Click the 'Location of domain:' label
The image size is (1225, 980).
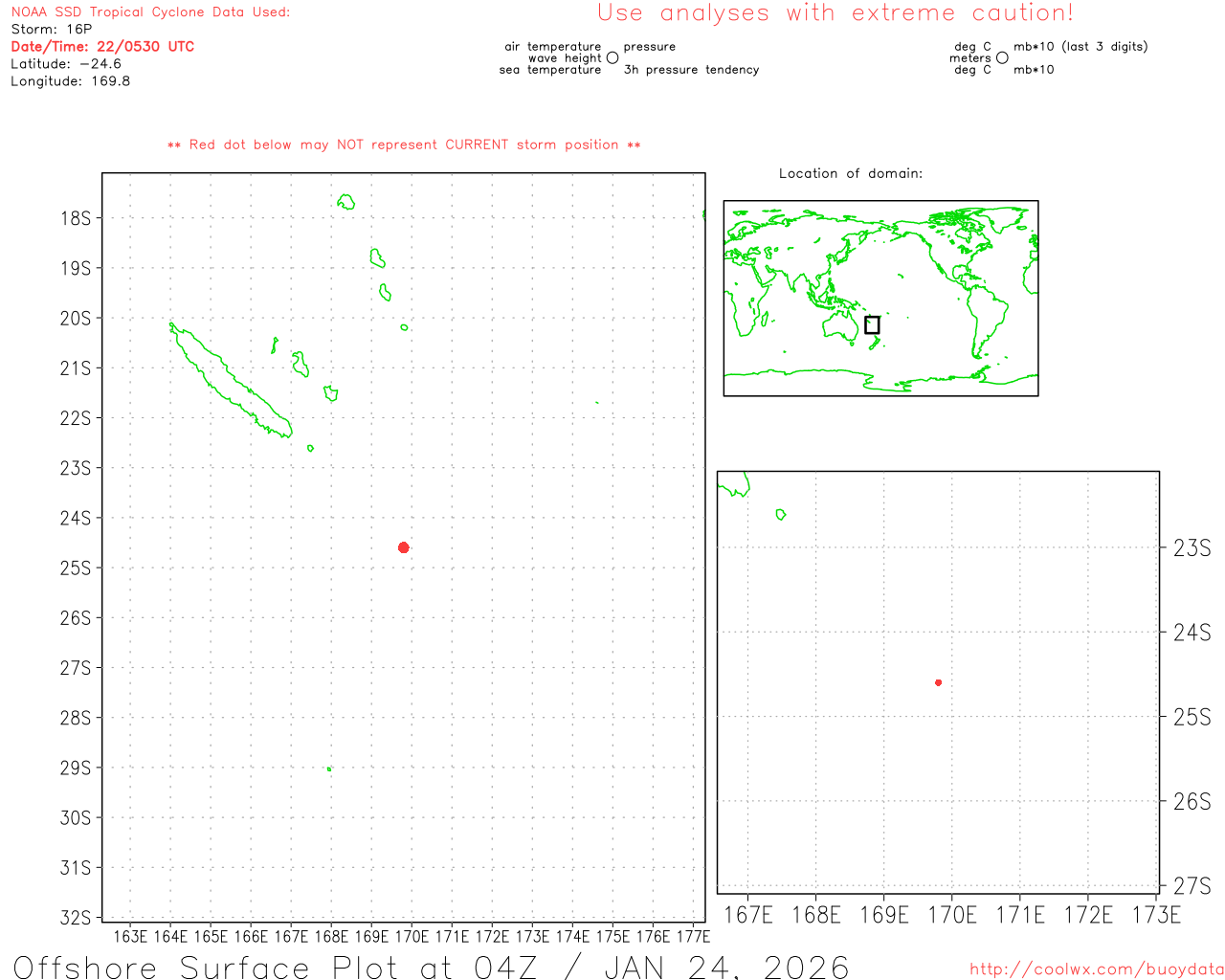[x=850, y=173]
